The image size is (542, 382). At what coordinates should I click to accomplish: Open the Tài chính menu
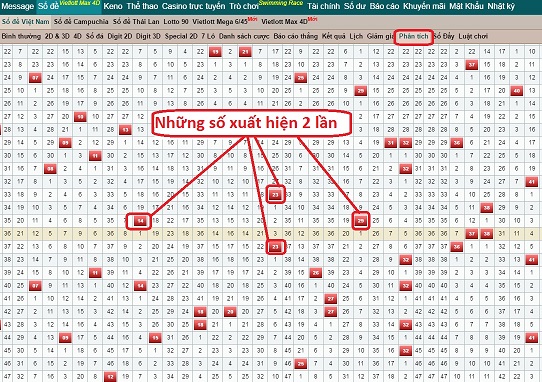[x=323, y=6]
